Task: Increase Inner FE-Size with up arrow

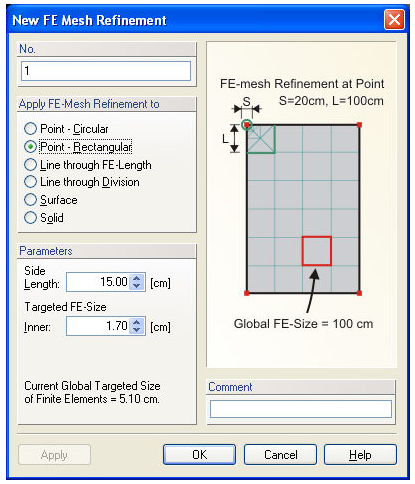Action: (x=137, y=322)
